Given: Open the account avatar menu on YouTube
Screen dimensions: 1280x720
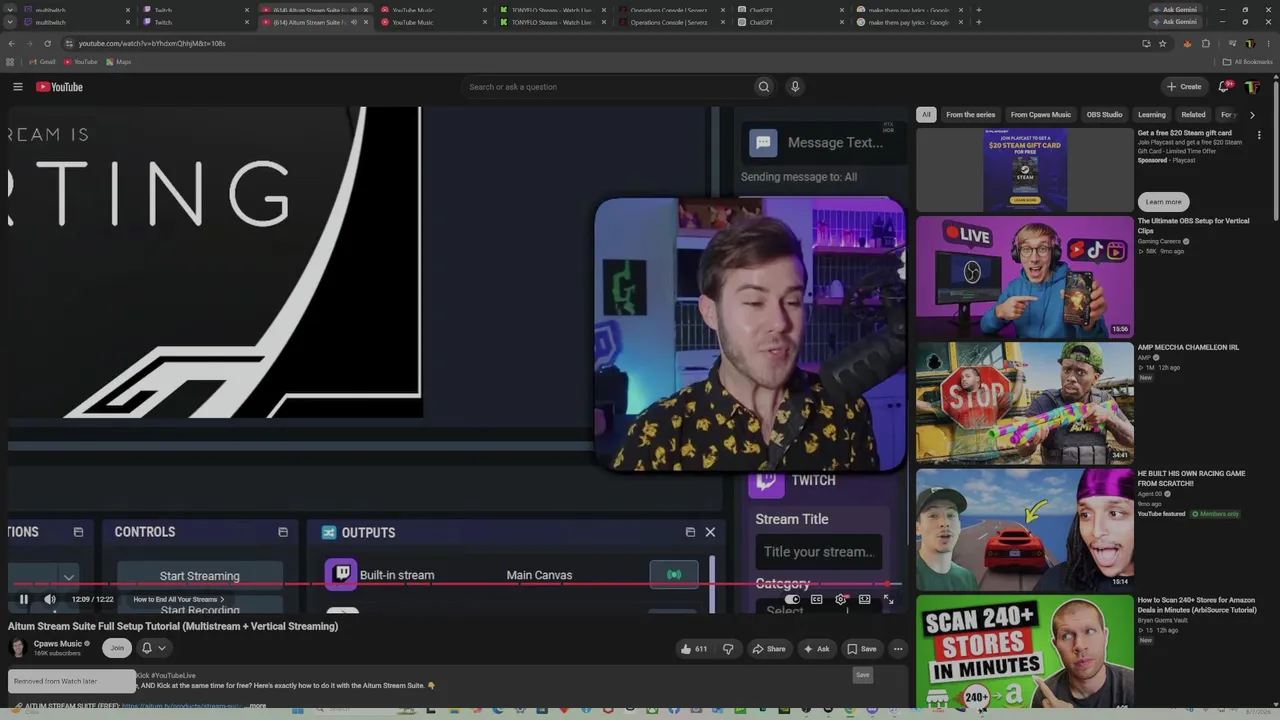Looking at the screenshot, I should 1252,87.
